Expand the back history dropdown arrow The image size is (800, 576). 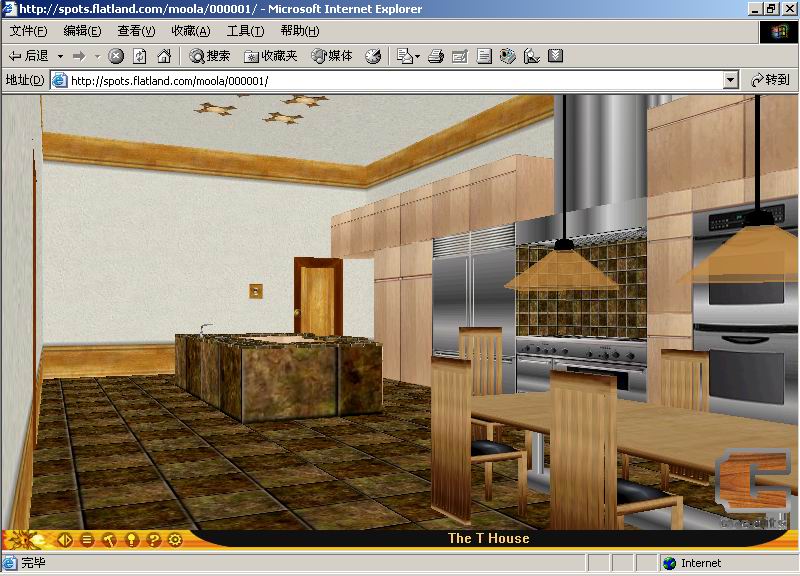[x=60, y=56]
